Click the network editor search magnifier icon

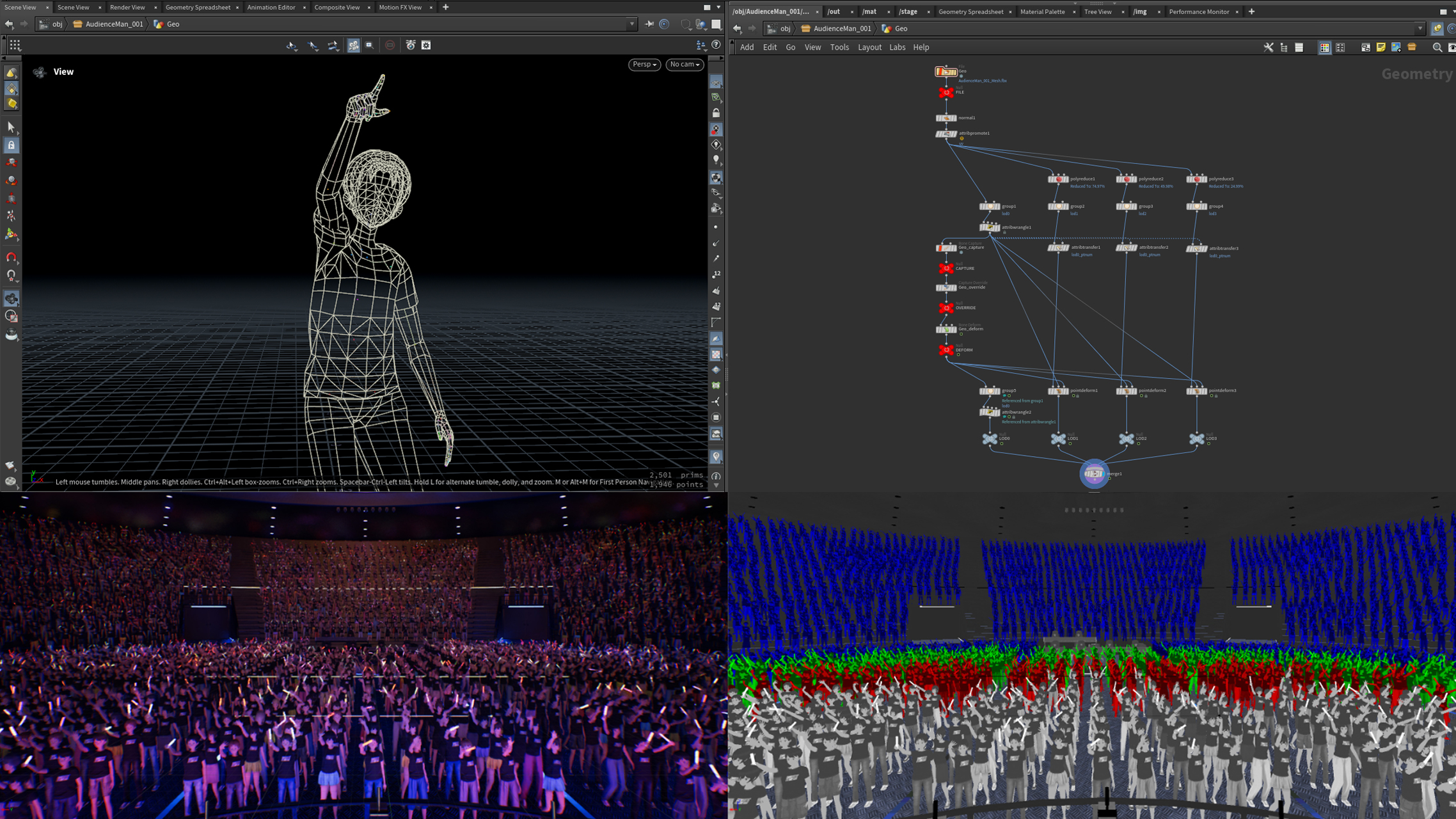click(x=1437, y=47)
